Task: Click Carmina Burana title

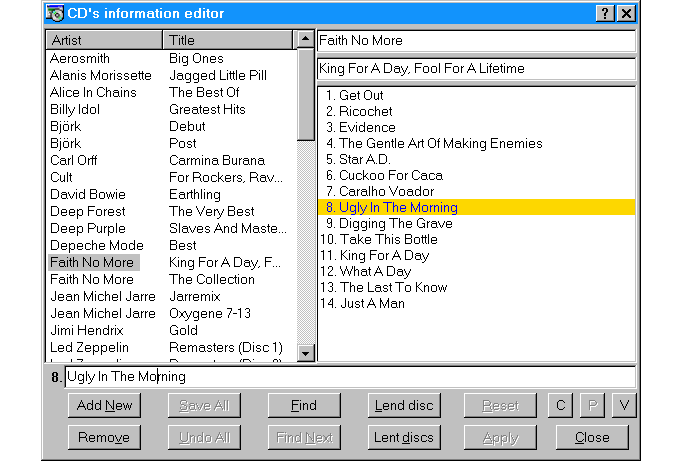Action: click(x=217, y=160)
